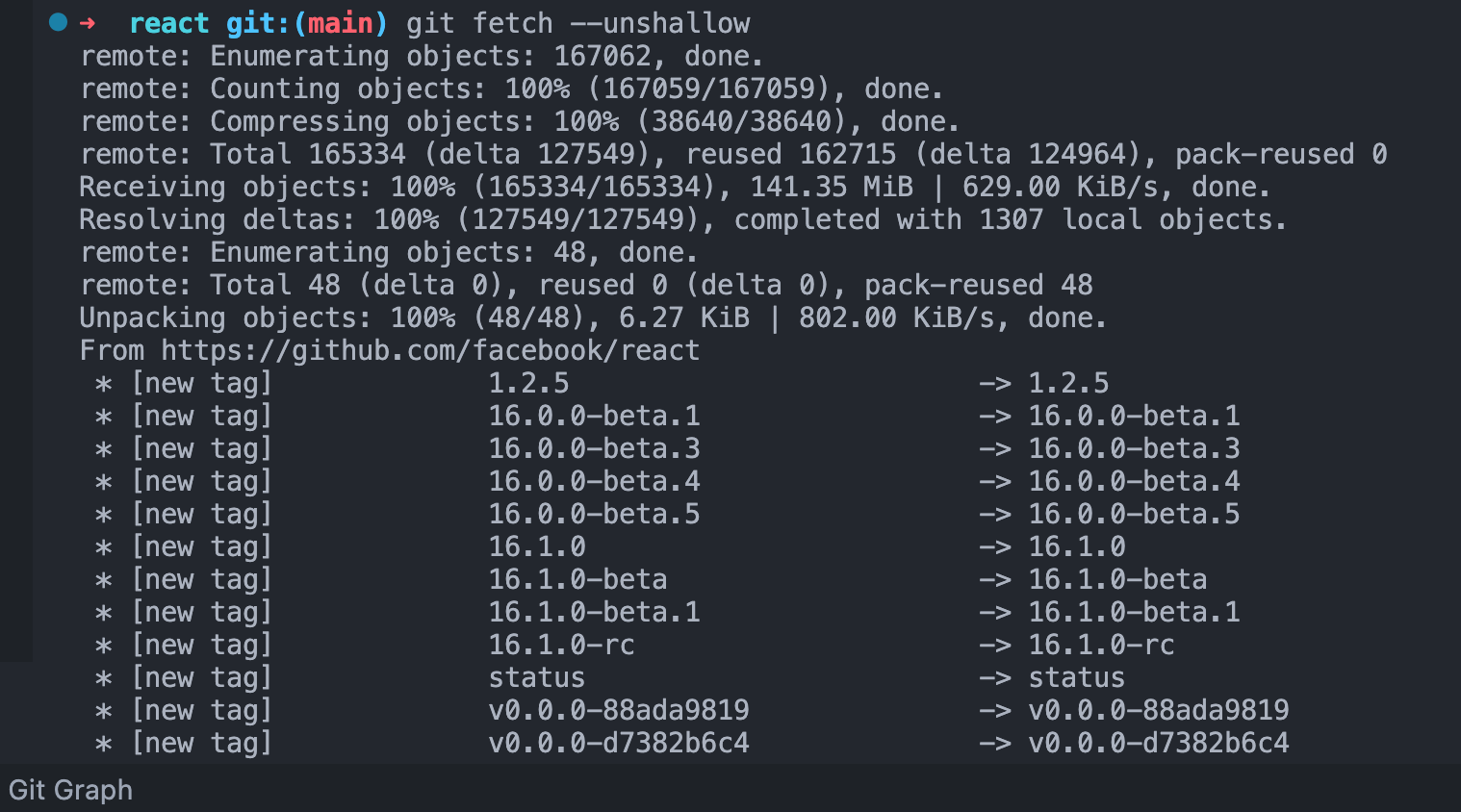Click the "react" directory name in prompt
The image size is (1461, 812).
coord(168,23)
